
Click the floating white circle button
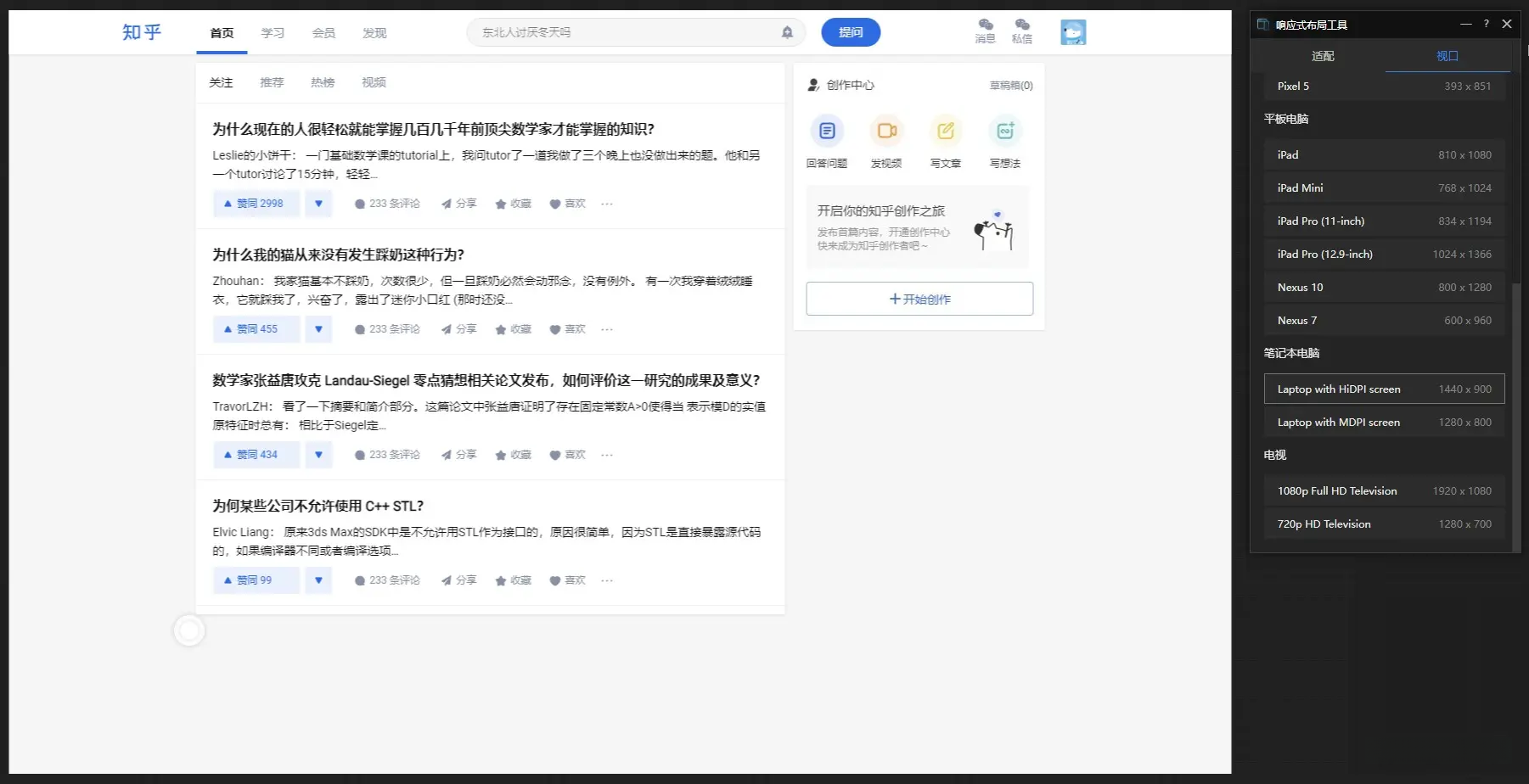pos(189,630)
